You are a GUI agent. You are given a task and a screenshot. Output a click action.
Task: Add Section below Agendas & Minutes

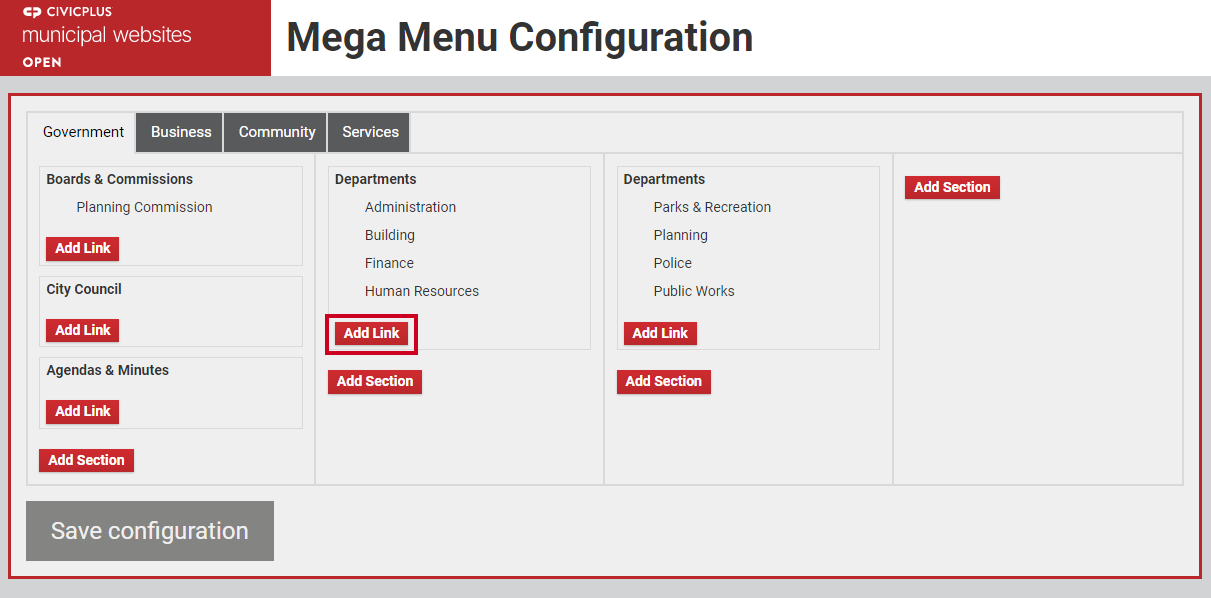click(x=86, y=460)
